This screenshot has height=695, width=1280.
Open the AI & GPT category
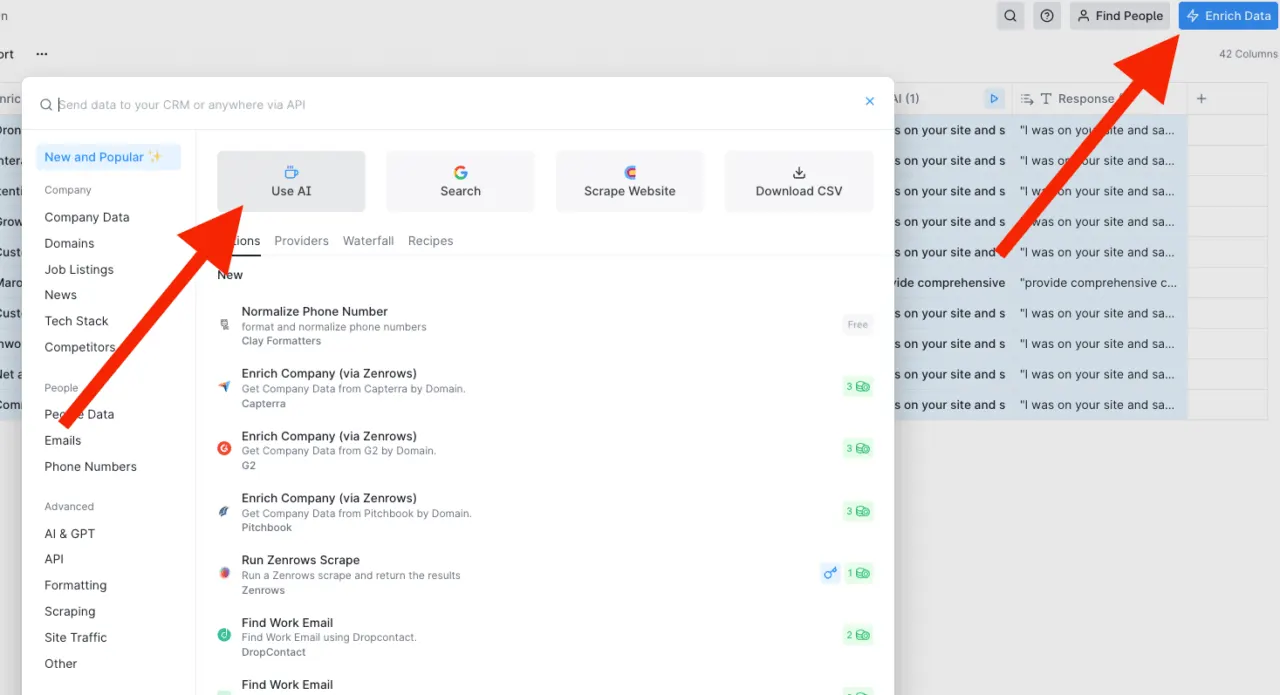click(x=70, y=533)
